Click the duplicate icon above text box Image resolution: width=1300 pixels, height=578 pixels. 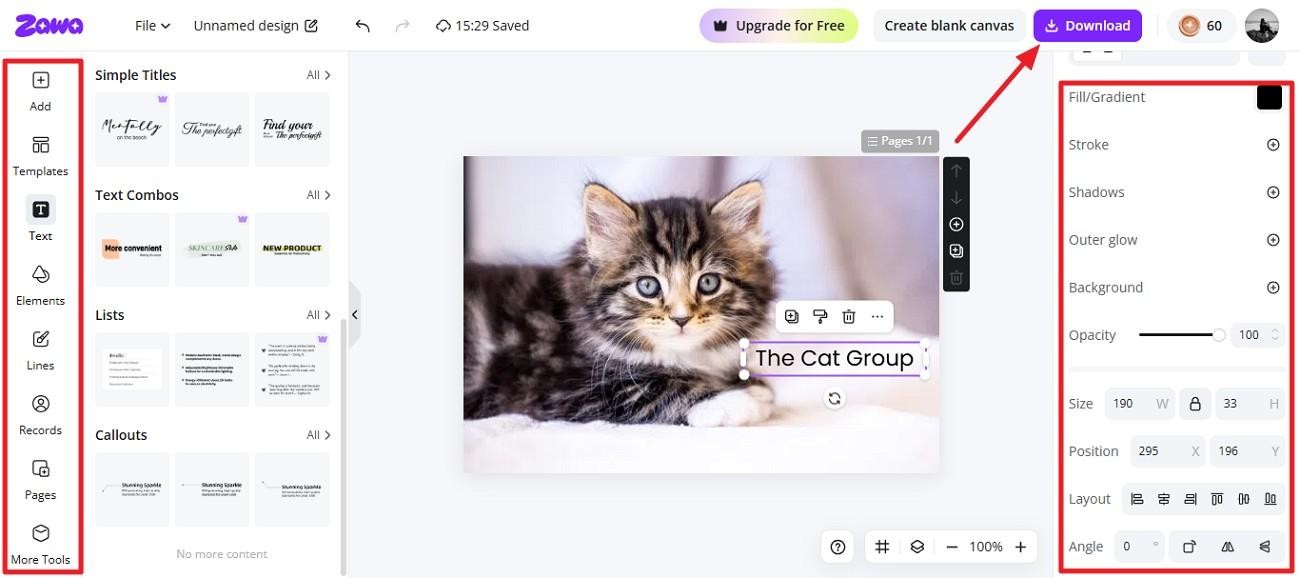pyautogui.click(x=792, y=317)
